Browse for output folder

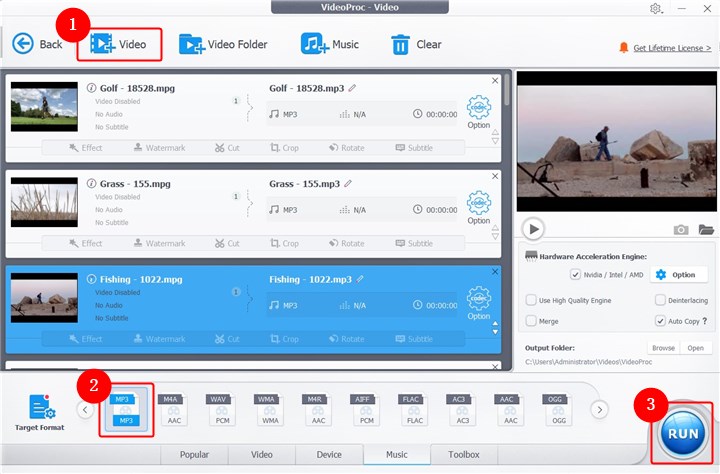click(664, 348)
